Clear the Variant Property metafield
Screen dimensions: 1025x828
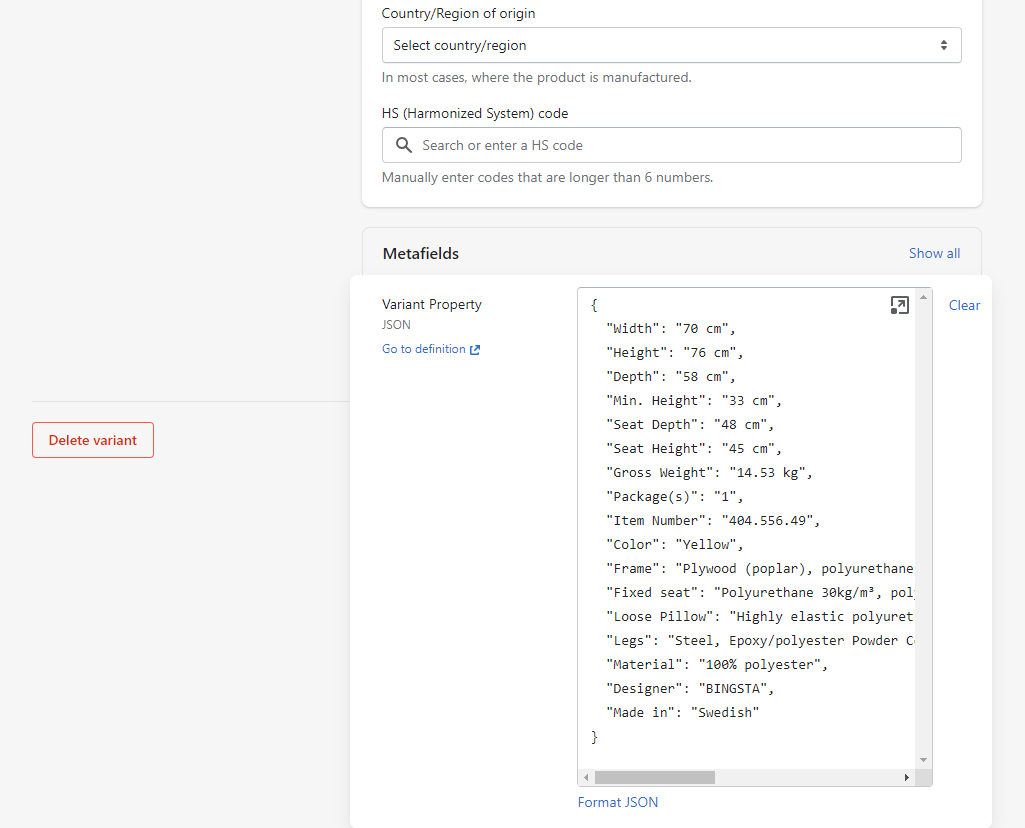[x=964, y=305]
